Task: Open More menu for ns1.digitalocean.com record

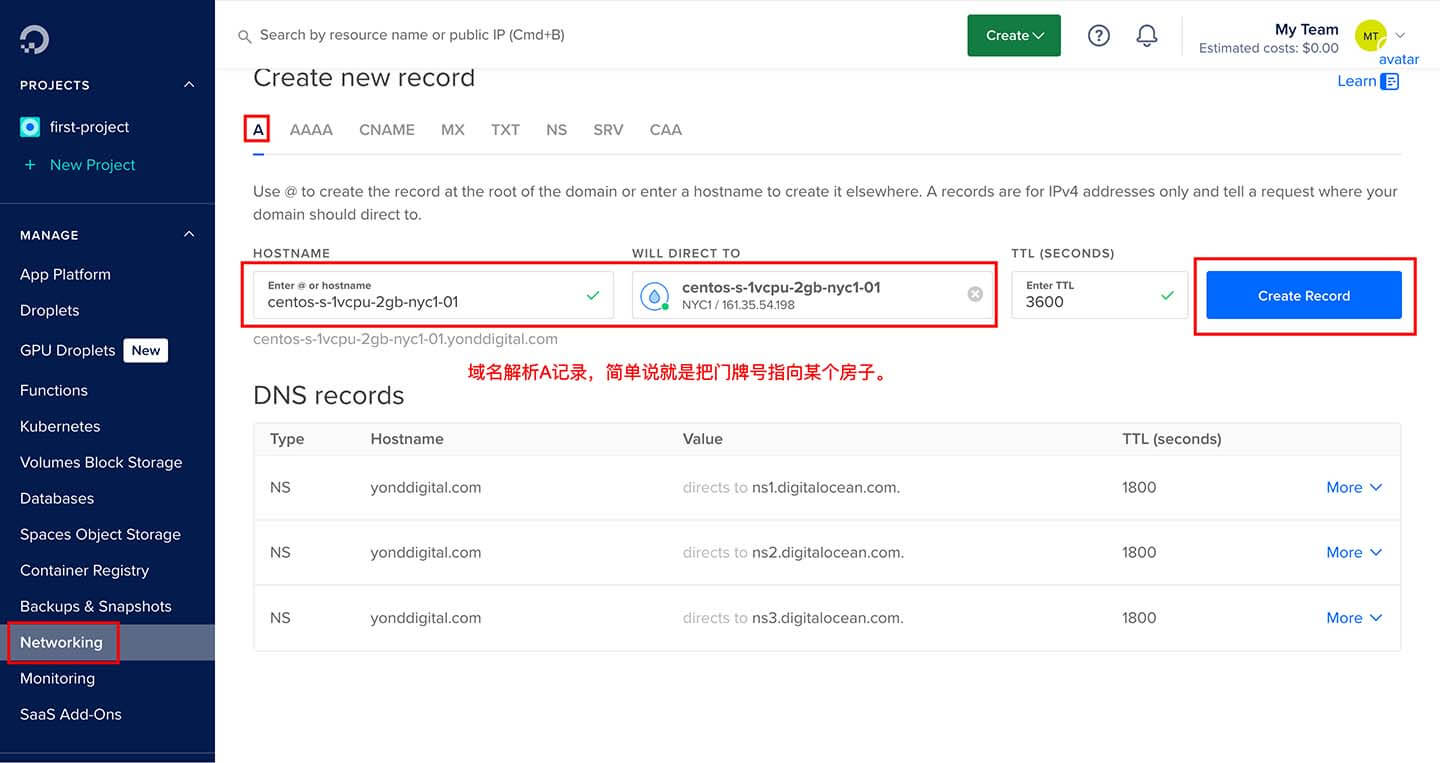Action: (1354, 487)
